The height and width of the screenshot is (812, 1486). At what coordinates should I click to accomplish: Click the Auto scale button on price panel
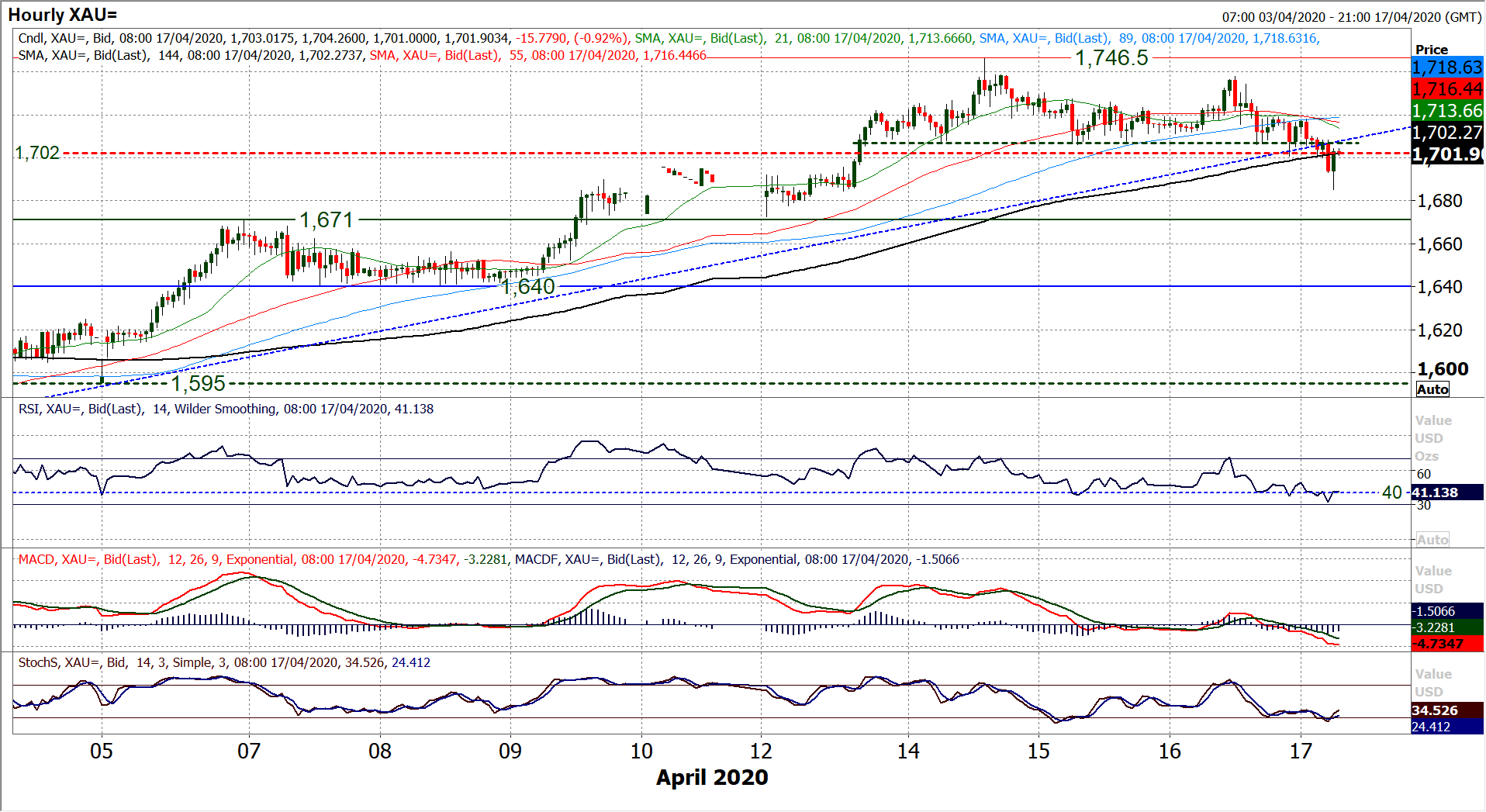tap(1432, 389)
